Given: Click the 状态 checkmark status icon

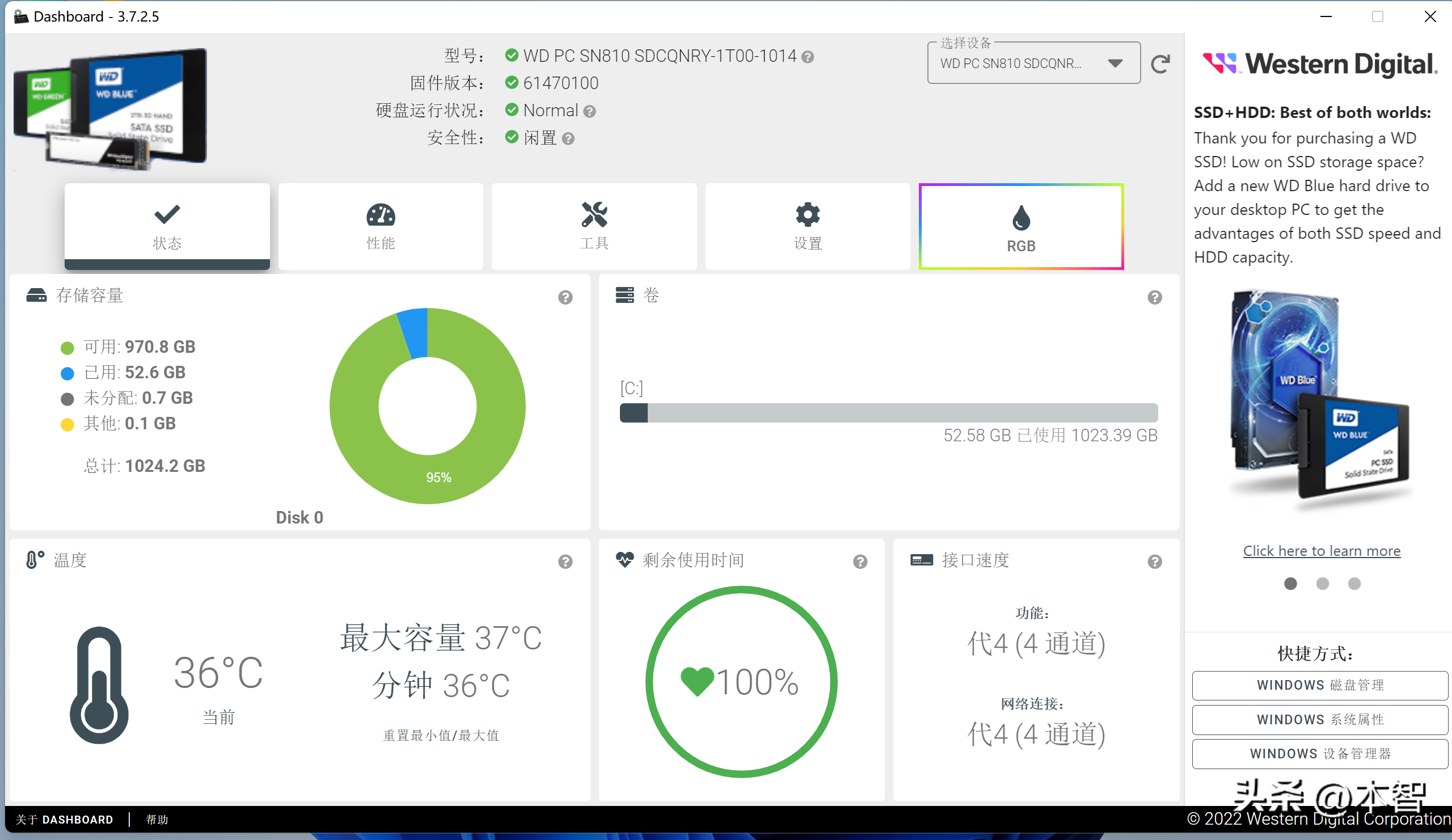Looking at the screenshot, I should [x=166, y=213].
